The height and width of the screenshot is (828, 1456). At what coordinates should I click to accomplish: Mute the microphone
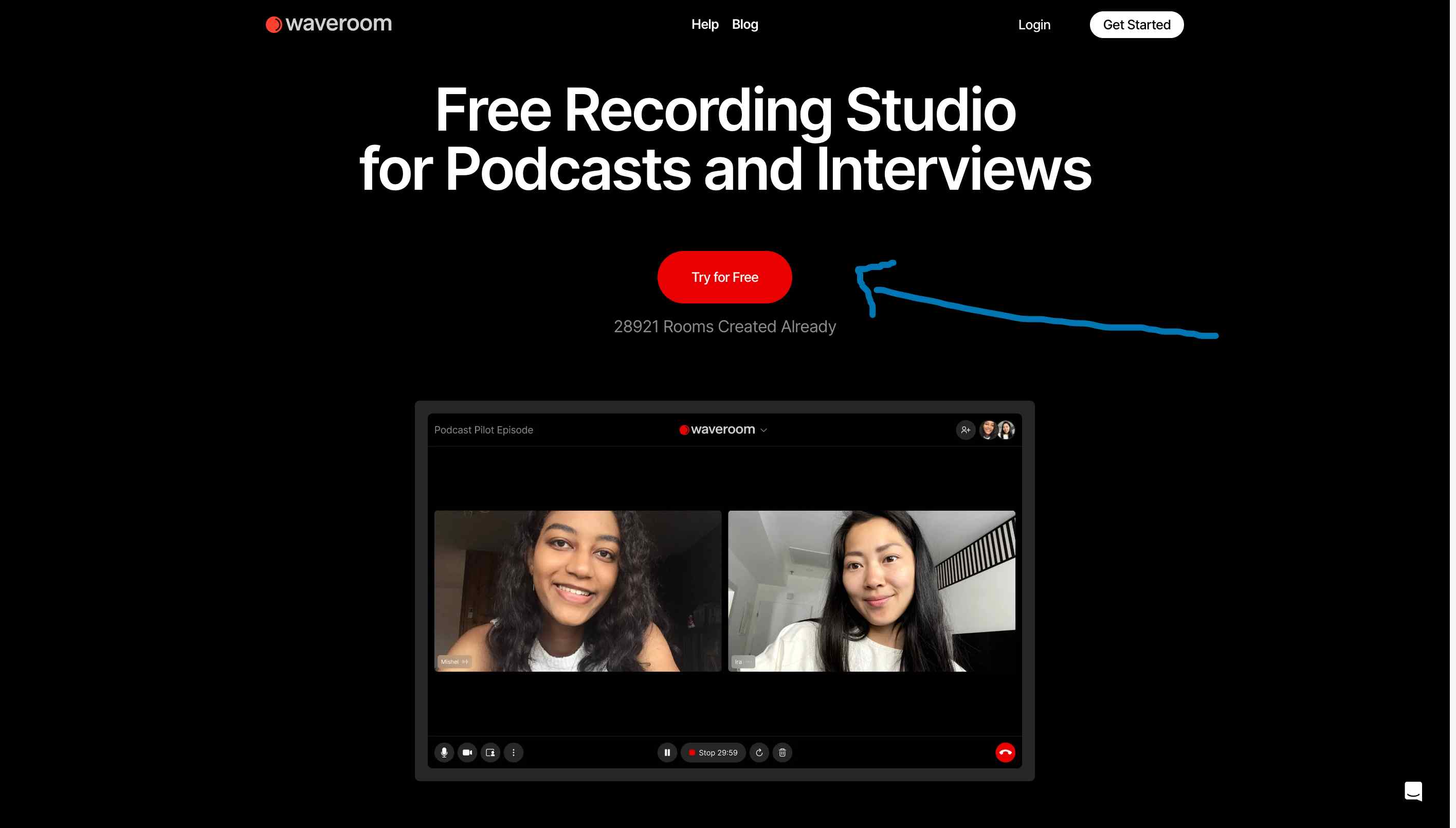pyautogui.click(x=444, y=752)
